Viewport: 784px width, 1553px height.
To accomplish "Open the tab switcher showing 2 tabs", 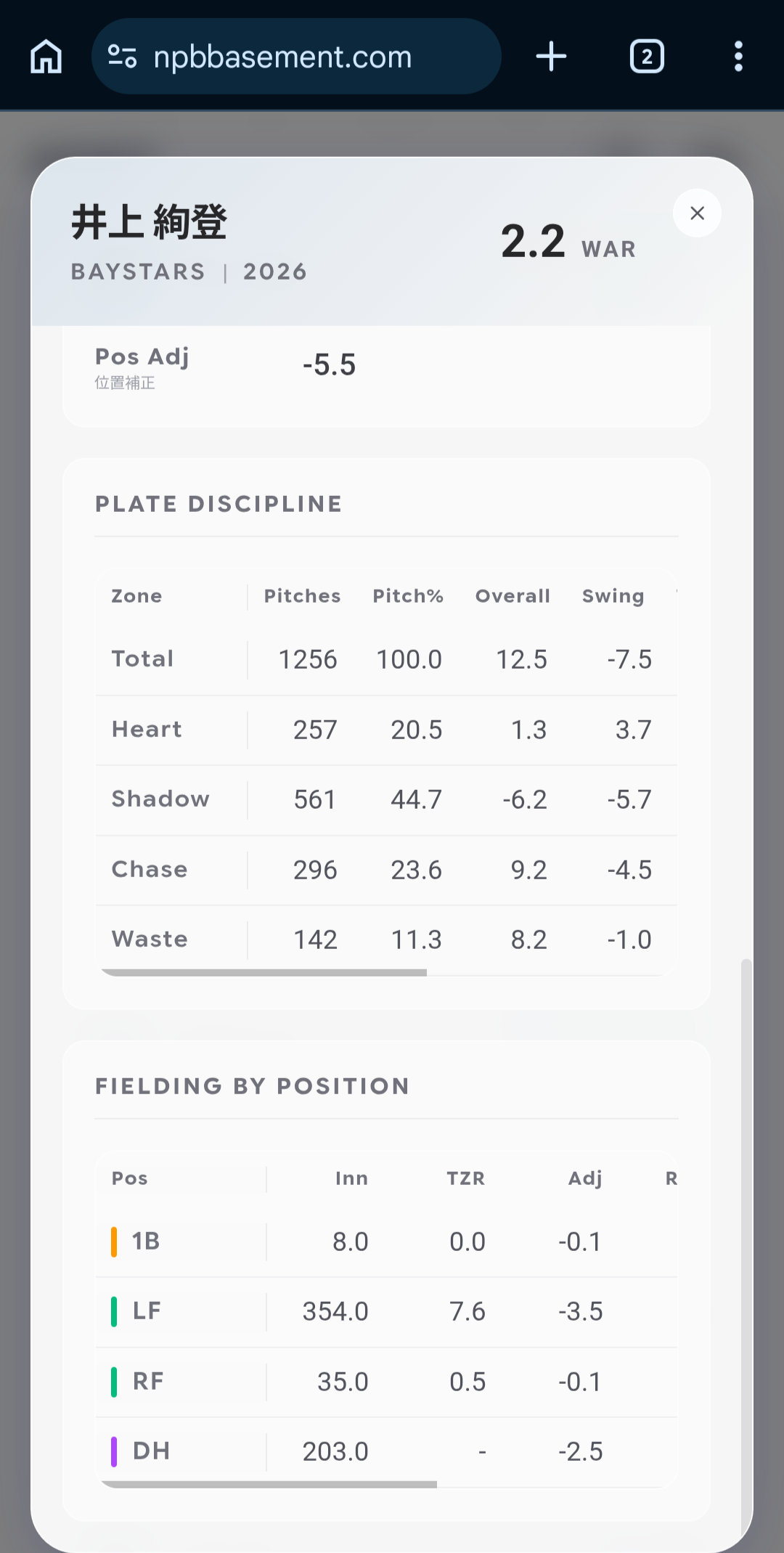I will (x=647, y=57).
